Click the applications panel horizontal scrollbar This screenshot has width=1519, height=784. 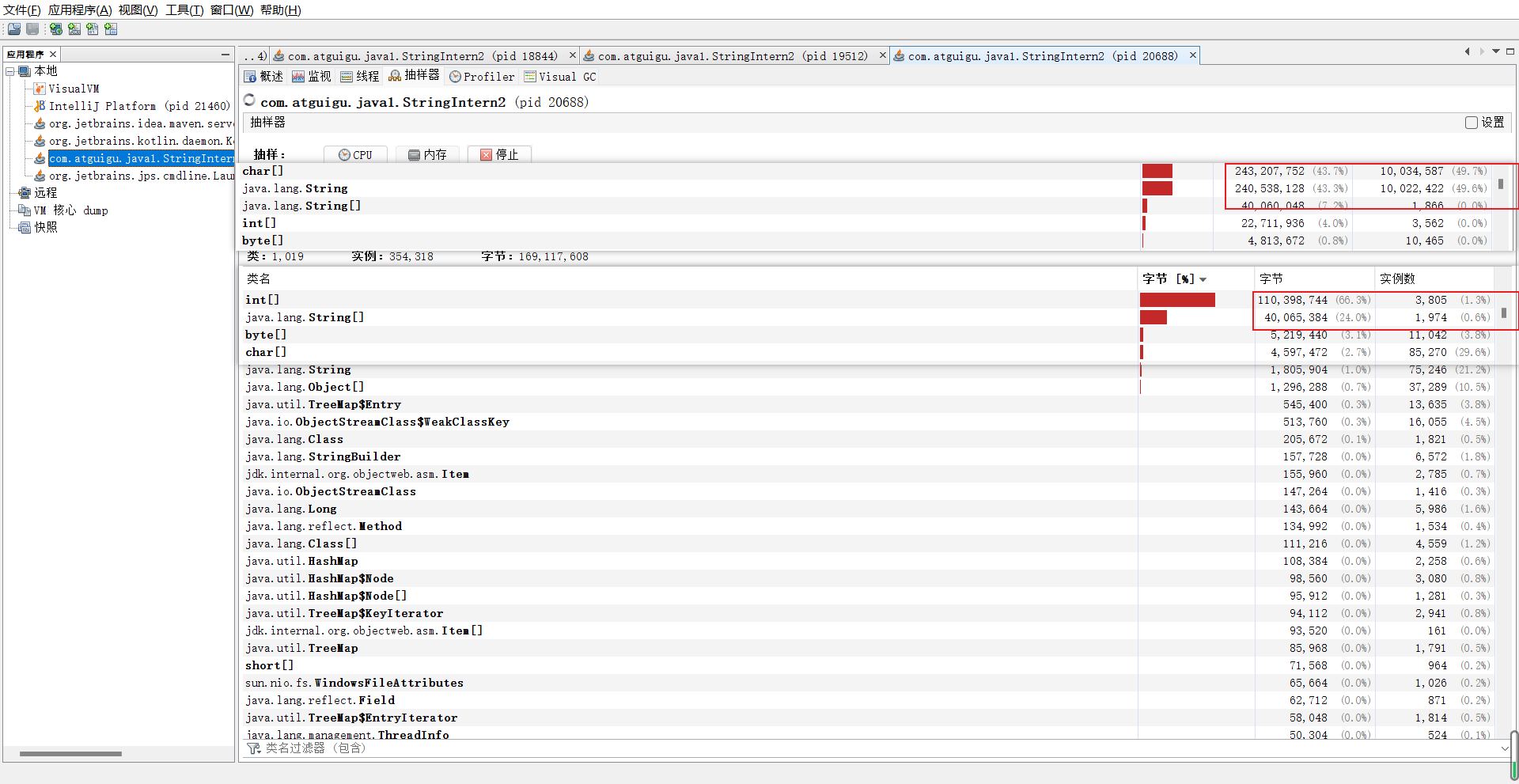coord(70,754)
